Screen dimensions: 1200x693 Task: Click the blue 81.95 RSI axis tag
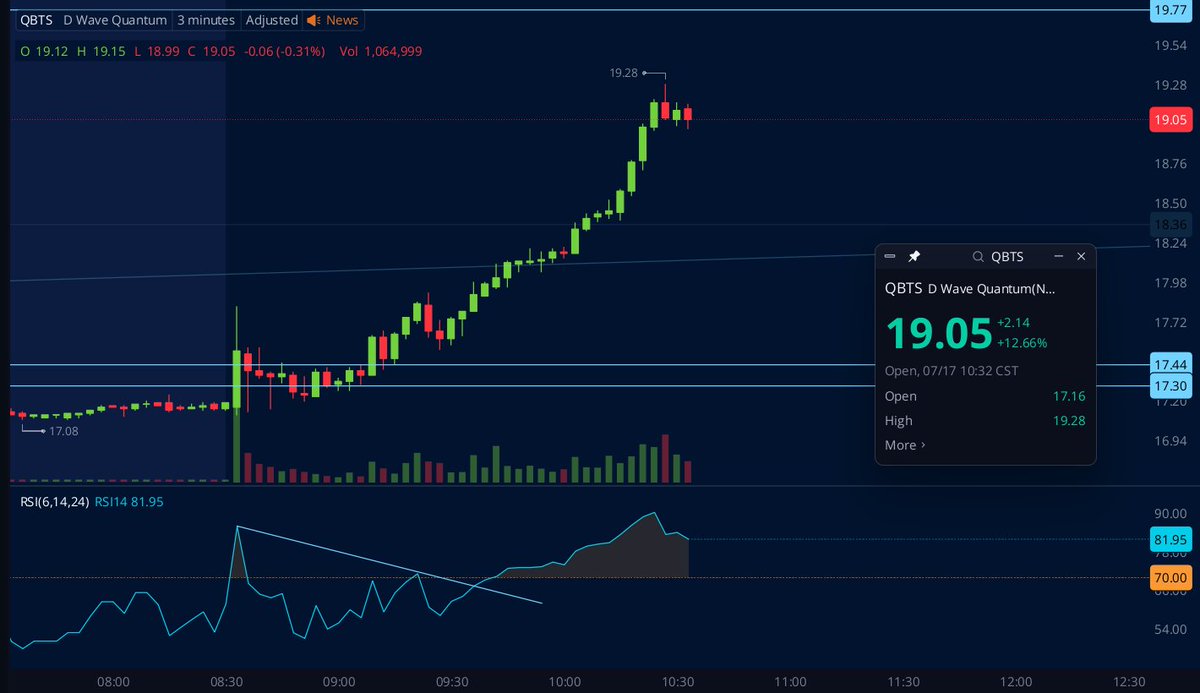pyautogui.click(x=1170, y=539)
